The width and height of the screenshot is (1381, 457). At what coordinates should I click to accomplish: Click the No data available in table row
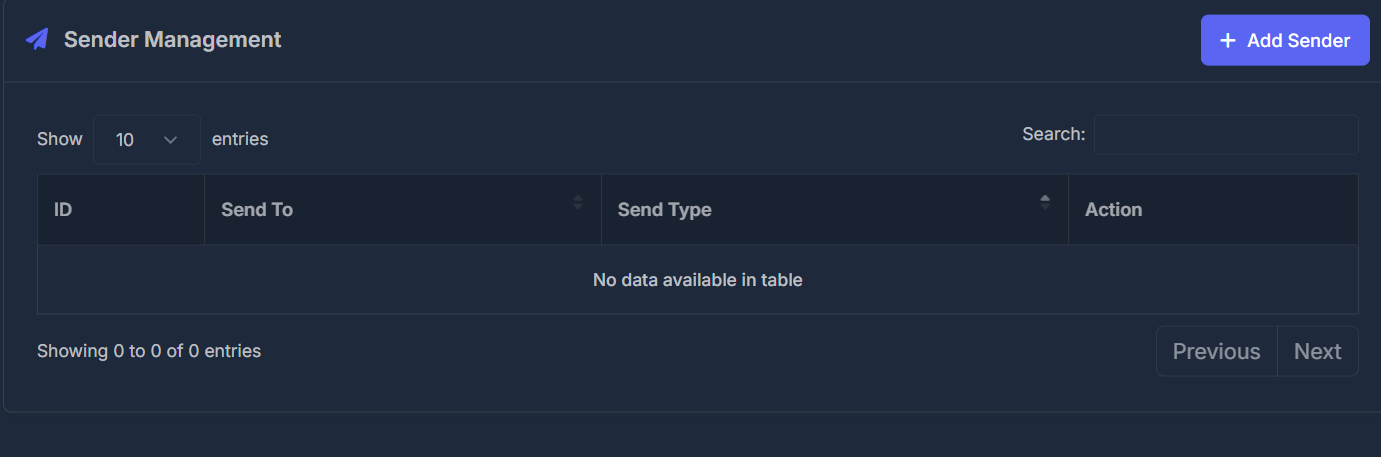click(698, 280)
